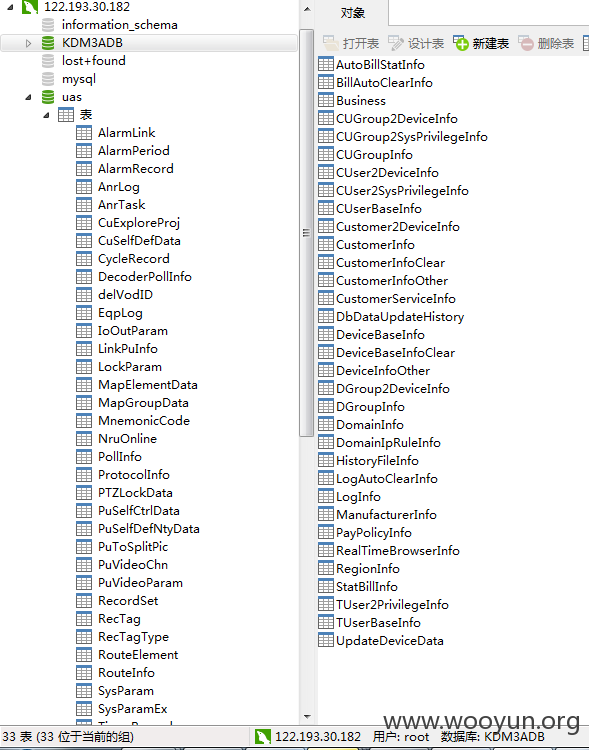Click the UpdateDeviceData table icon
589x750 pixels.
tap(326, 640)
